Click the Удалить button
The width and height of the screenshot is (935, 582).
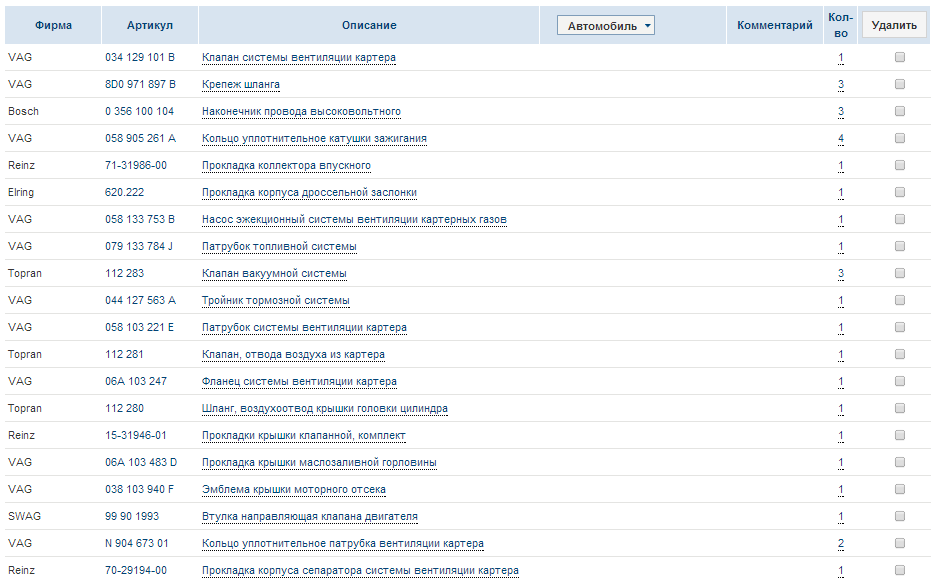tap(894, 25)
